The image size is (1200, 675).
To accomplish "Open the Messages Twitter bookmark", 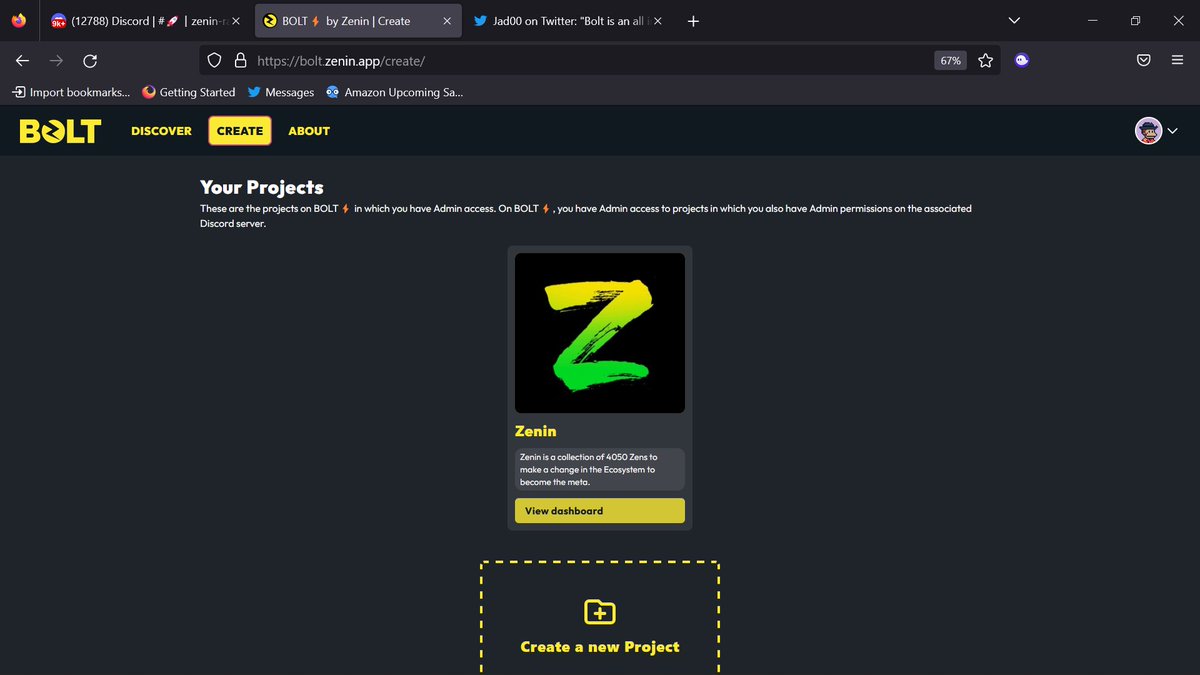I will pos(281,92).
